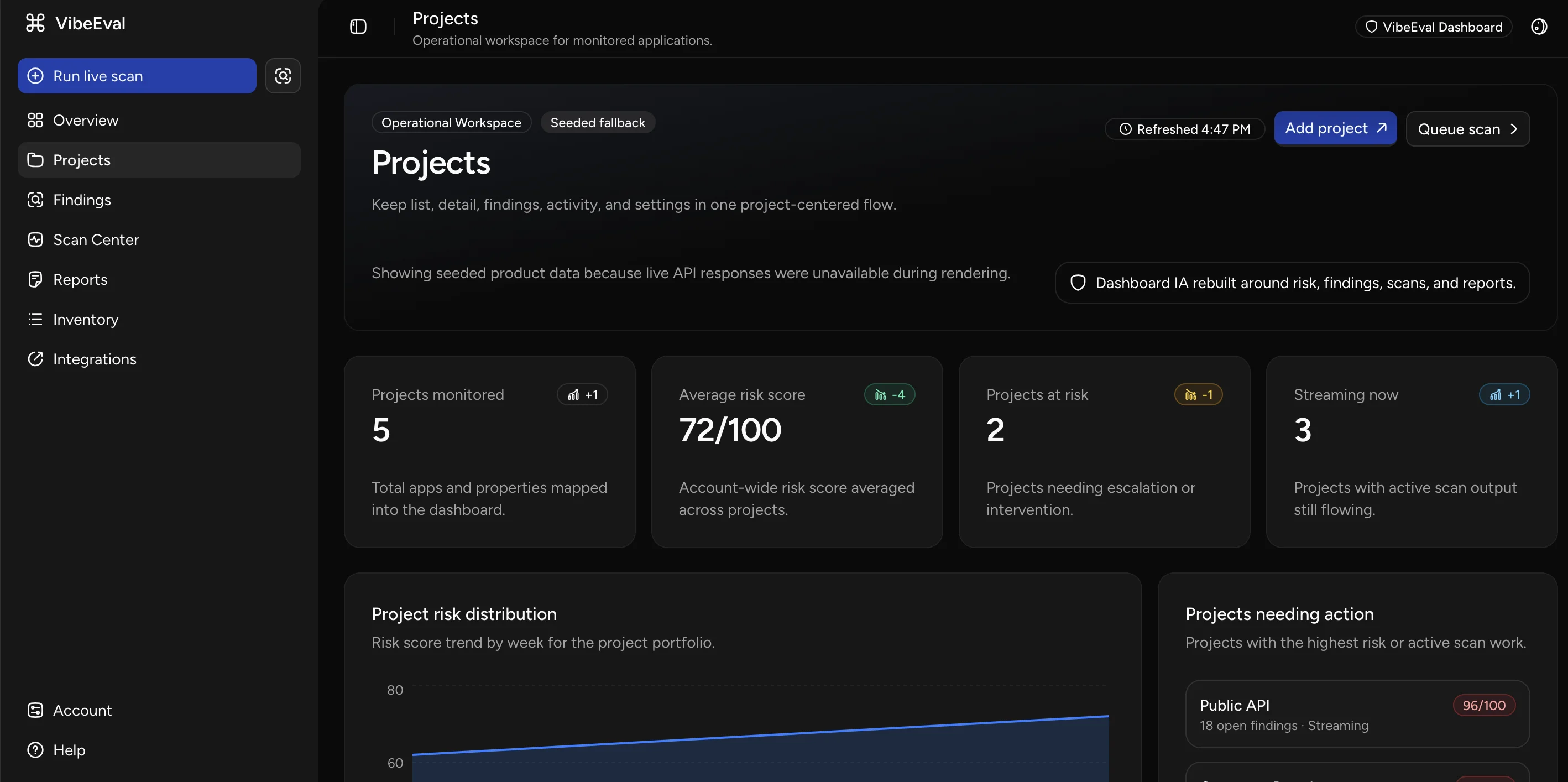Click the Inventory list icon
This screenshot has height=782, width=1568.
tap(35, 319)
